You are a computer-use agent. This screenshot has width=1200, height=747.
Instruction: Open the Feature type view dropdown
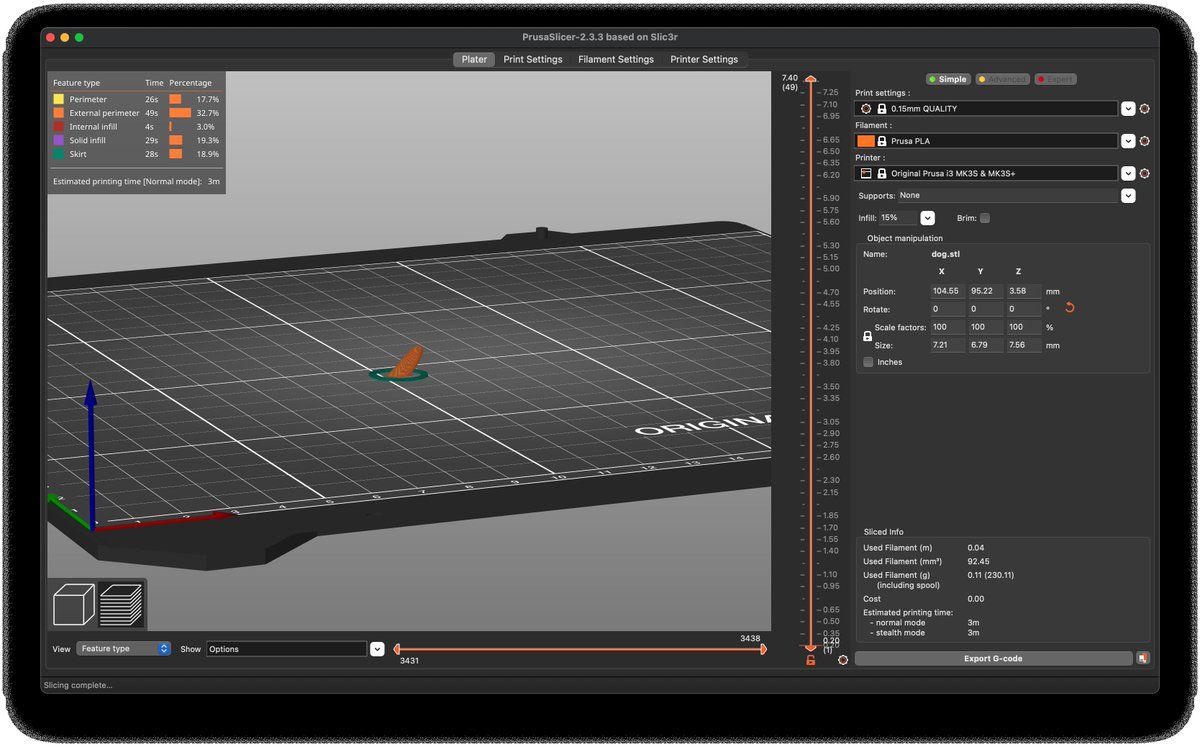[124, 649]
